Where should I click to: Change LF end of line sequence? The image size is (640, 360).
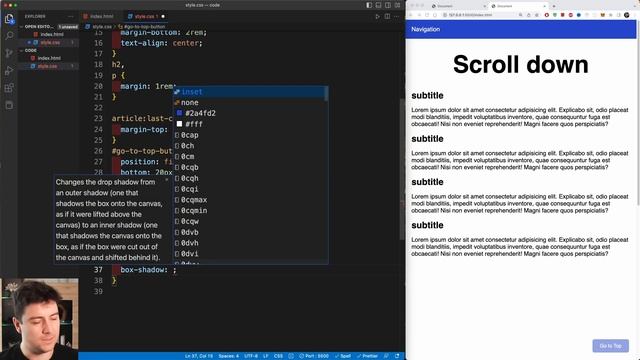pos(266,356)
